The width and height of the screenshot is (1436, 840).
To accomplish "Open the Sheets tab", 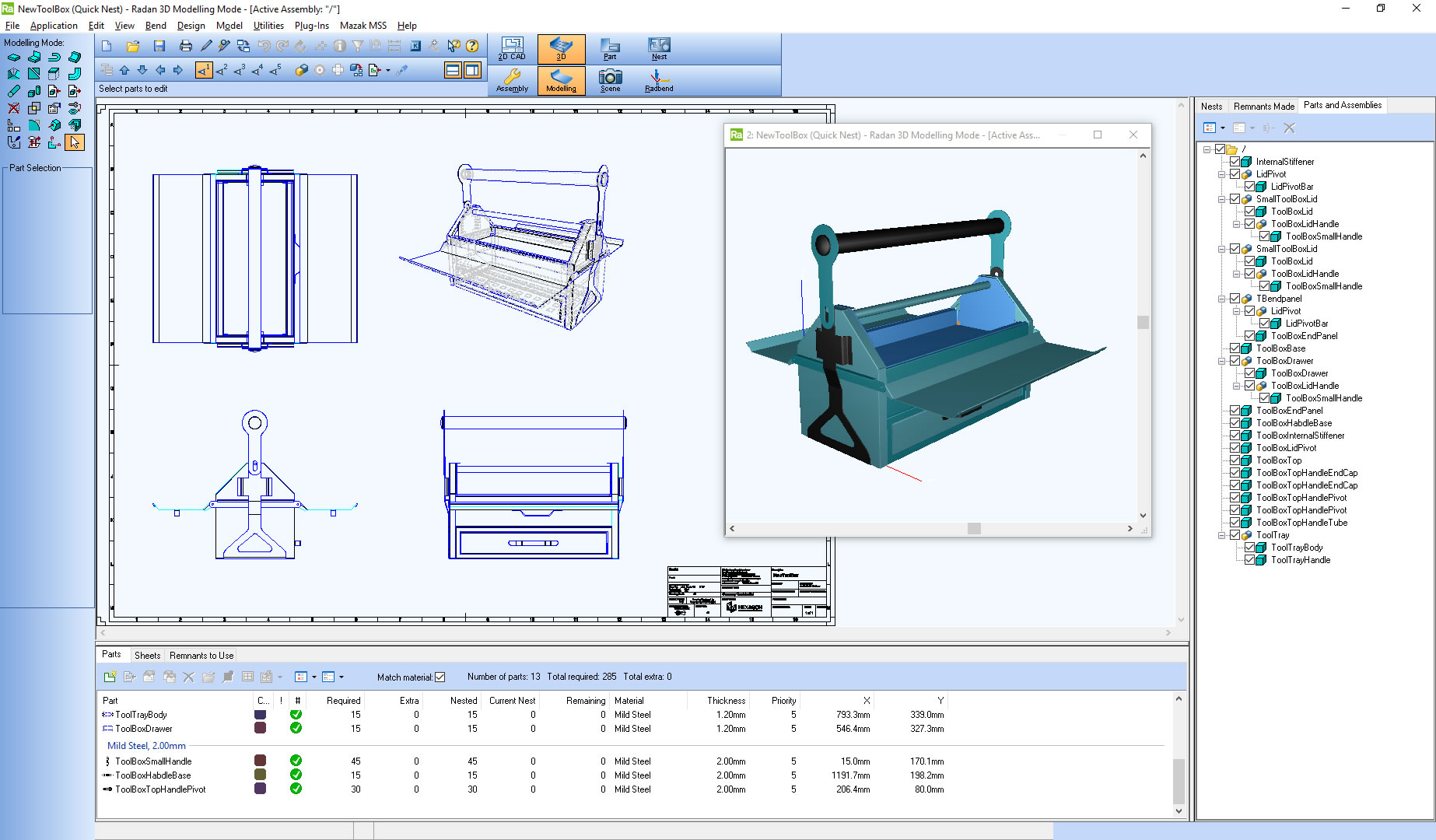I will point(147,656).
